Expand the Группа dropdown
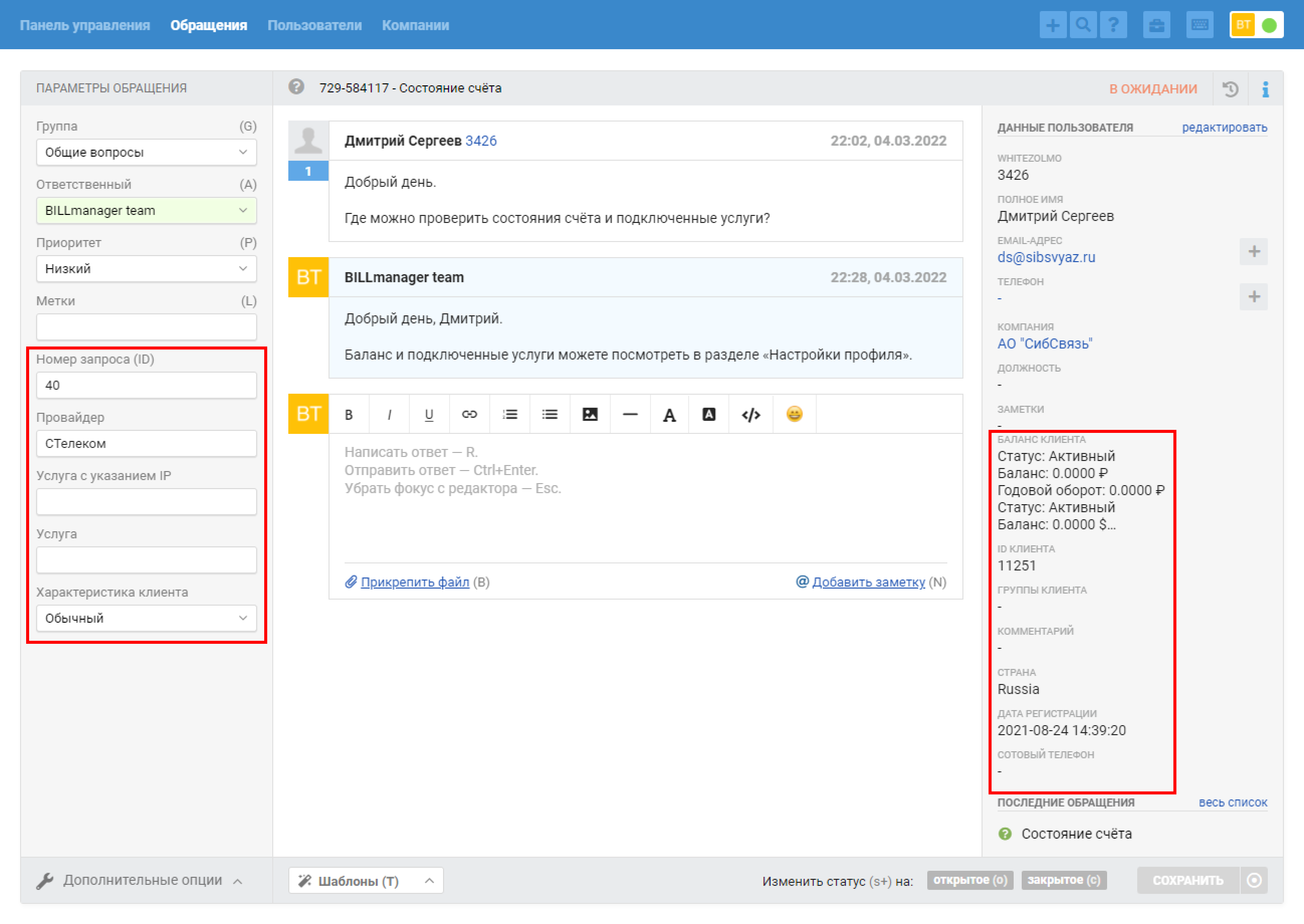 [x=146, y=153]
